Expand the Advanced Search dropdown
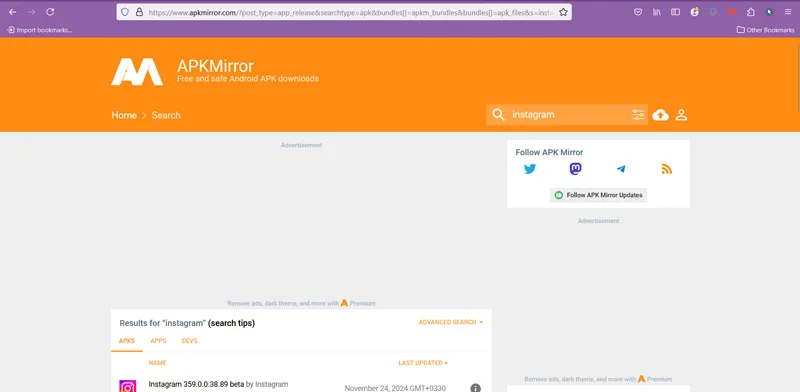 pyautogui.click(x=451, y=322)
